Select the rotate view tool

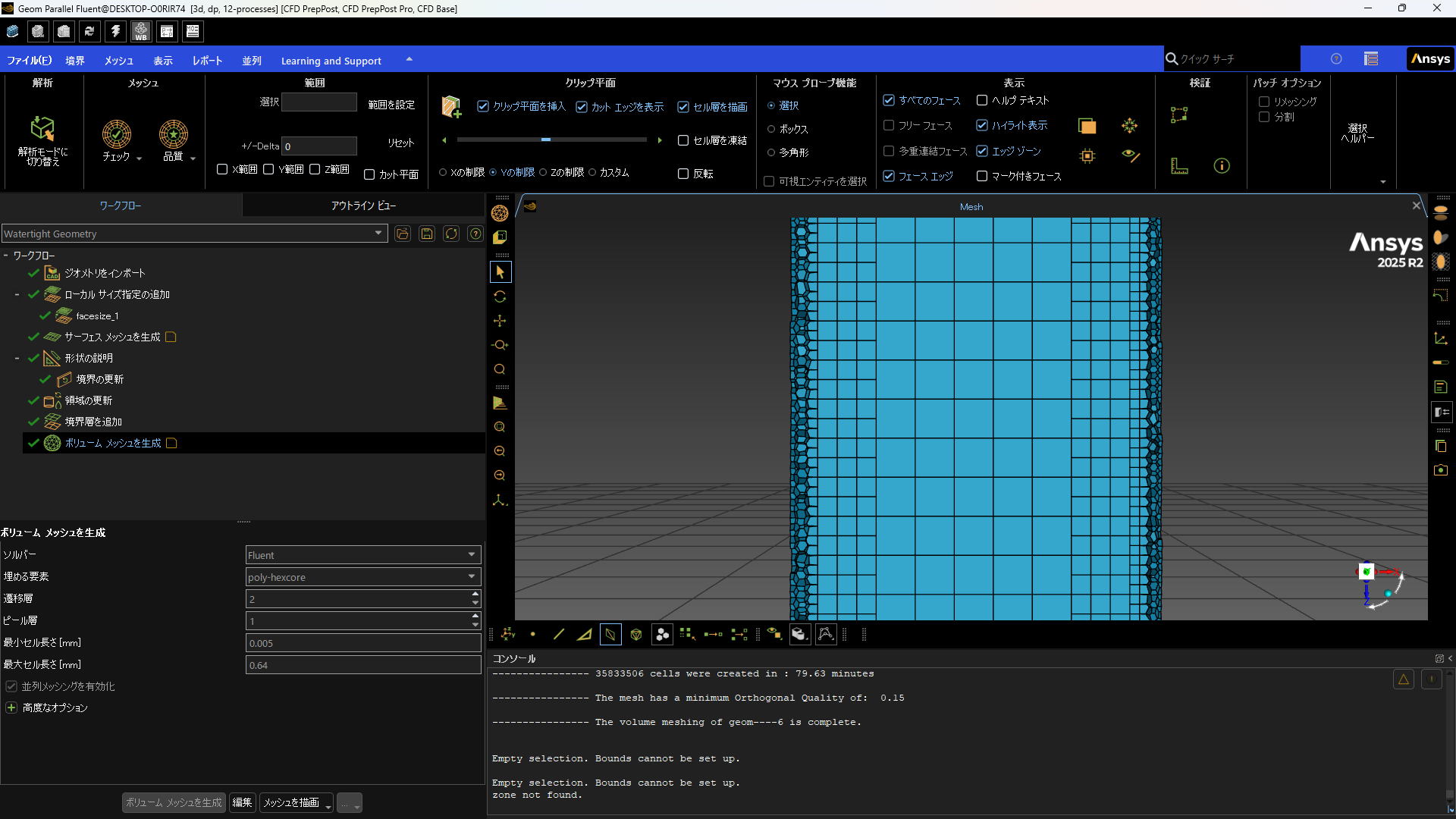(500, 297)
